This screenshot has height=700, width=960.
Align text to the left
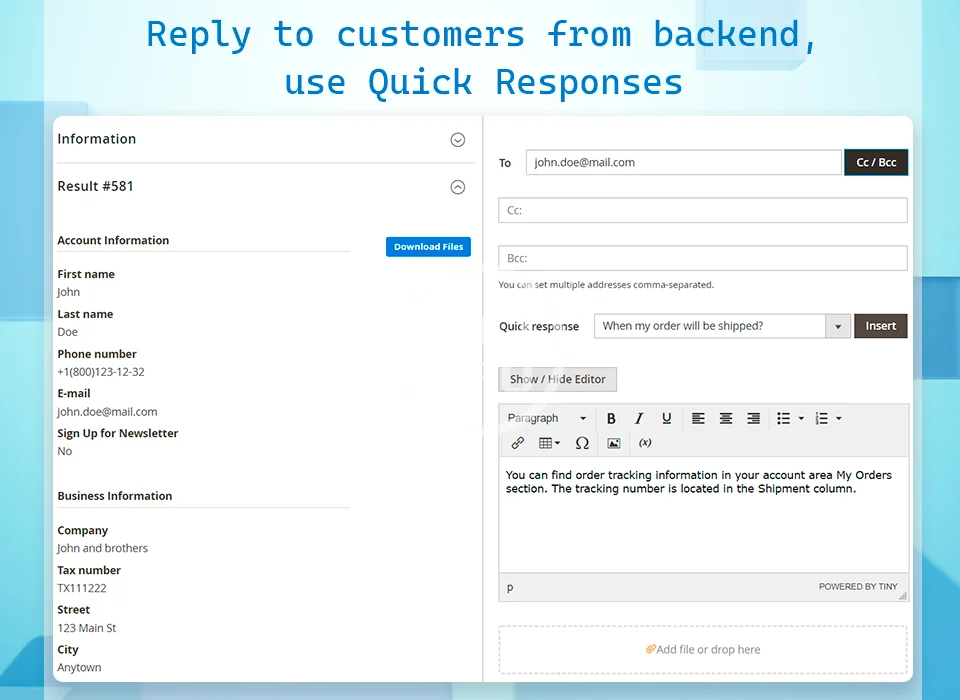(698, 419)
